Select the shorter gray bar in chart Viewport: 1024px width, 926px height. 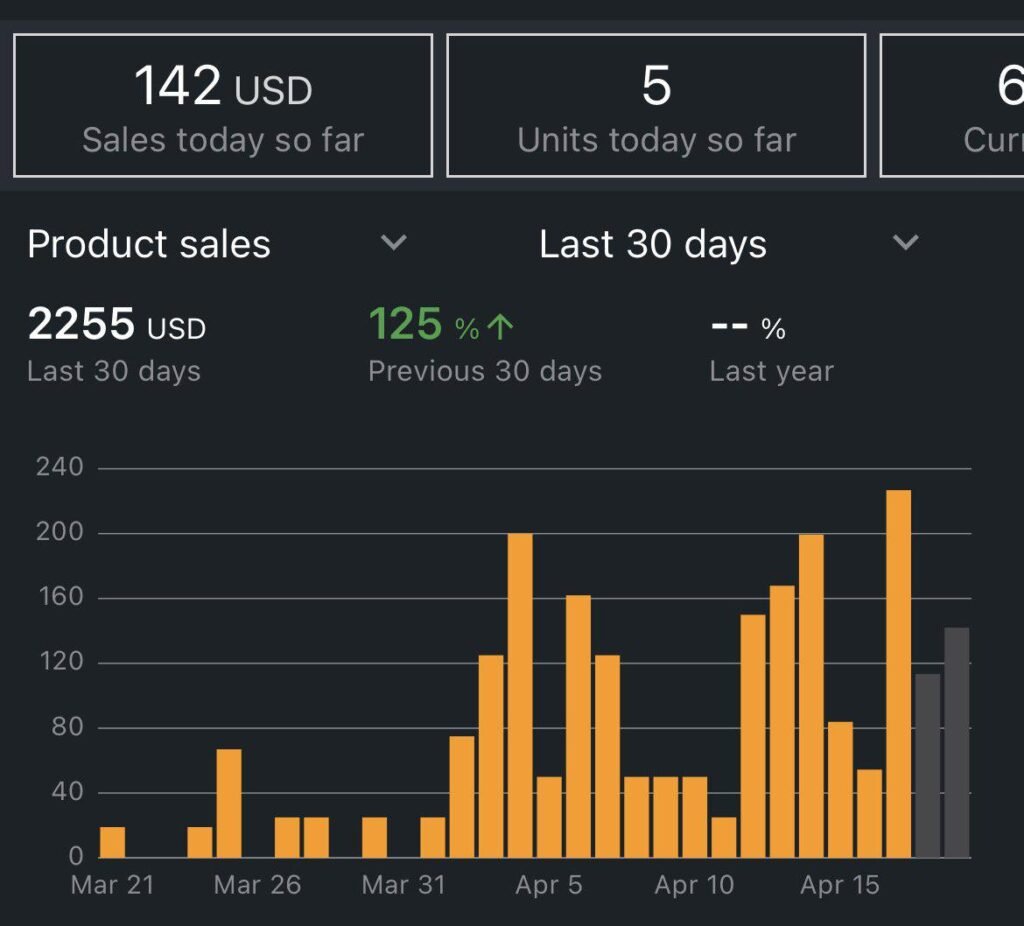927,765
